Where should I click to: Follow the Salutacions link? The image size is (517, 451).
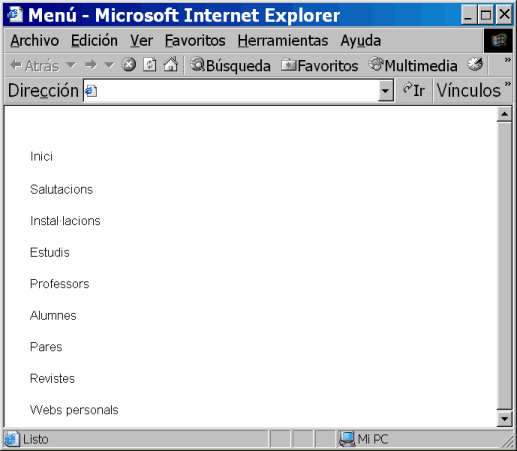(61, 189)
